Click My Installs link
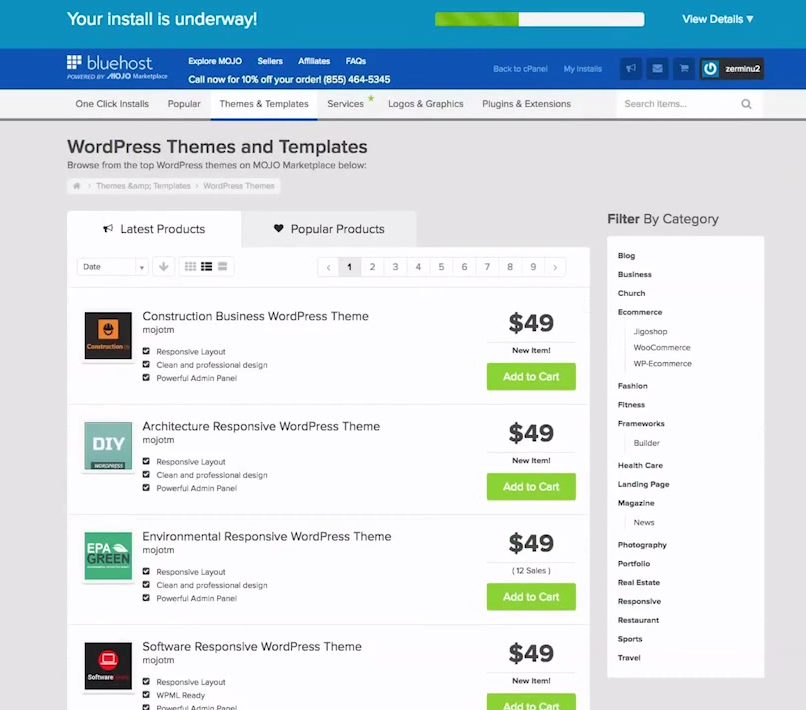806x710 pixels. tap(582, 69)
